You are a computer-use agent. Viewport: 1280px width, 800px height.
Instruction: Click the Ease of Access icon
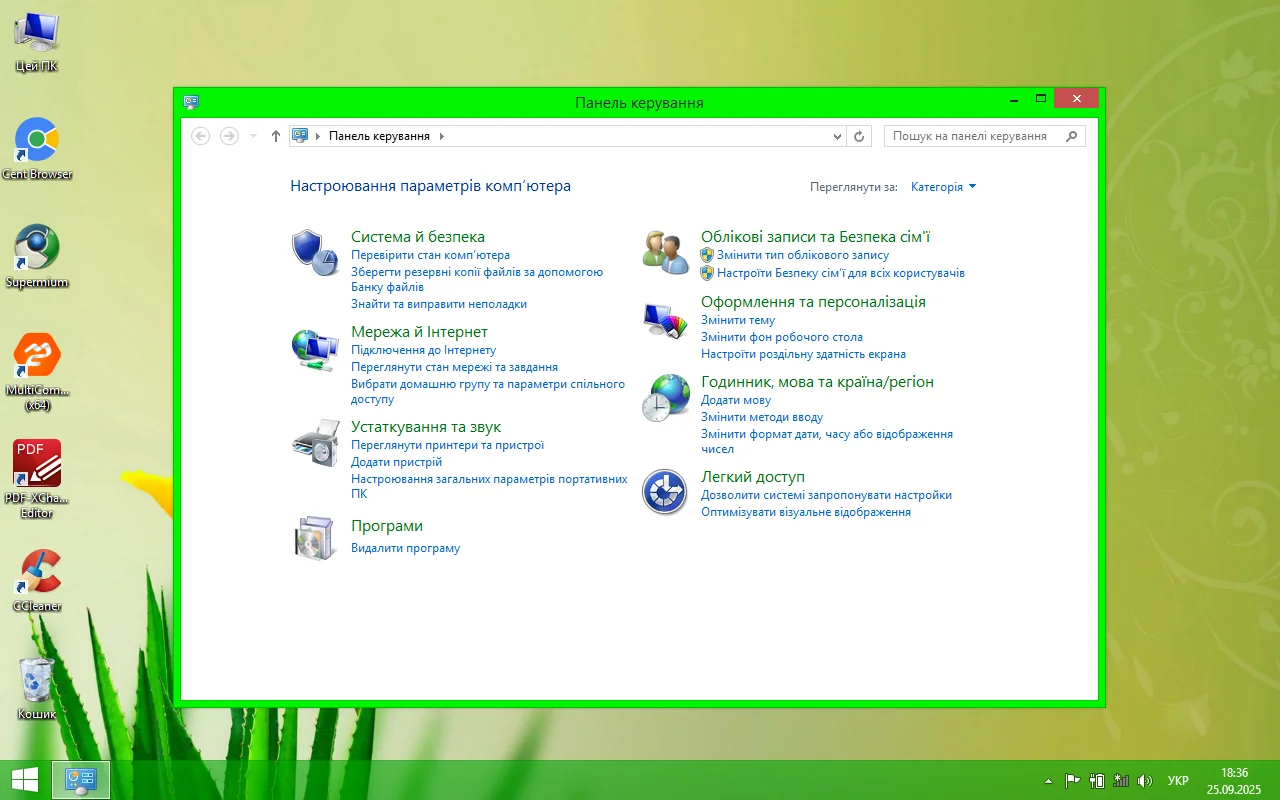pos(665,492)
